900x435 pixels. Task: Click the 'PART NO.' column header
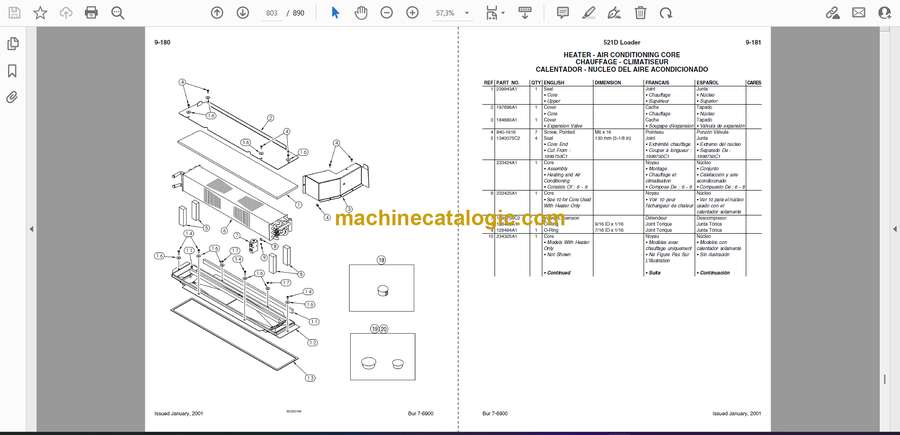[x=507, y=83]
